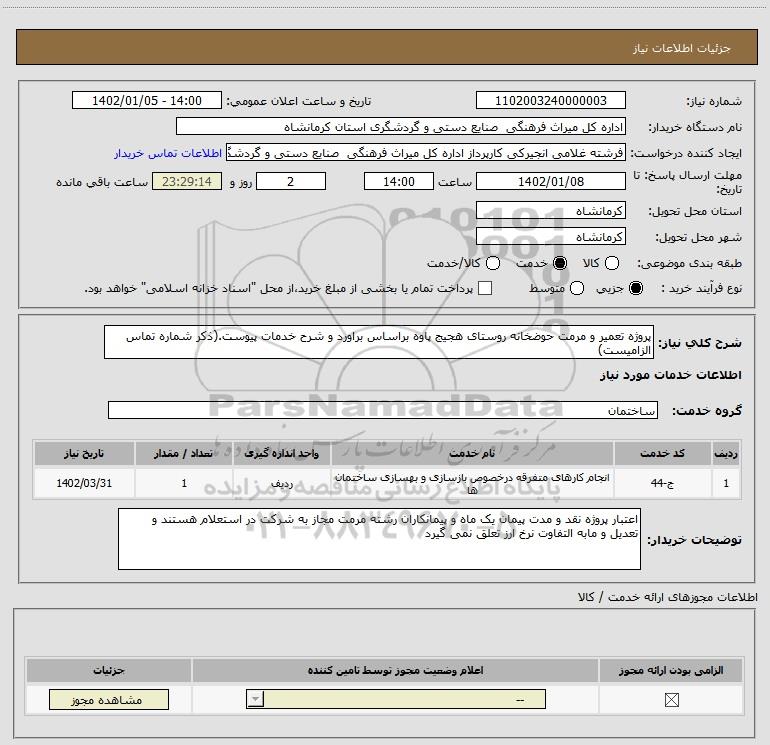770x745 pixels.
Task: Click the service name cell انجام کارهای متفرقه
Action: 472,483
